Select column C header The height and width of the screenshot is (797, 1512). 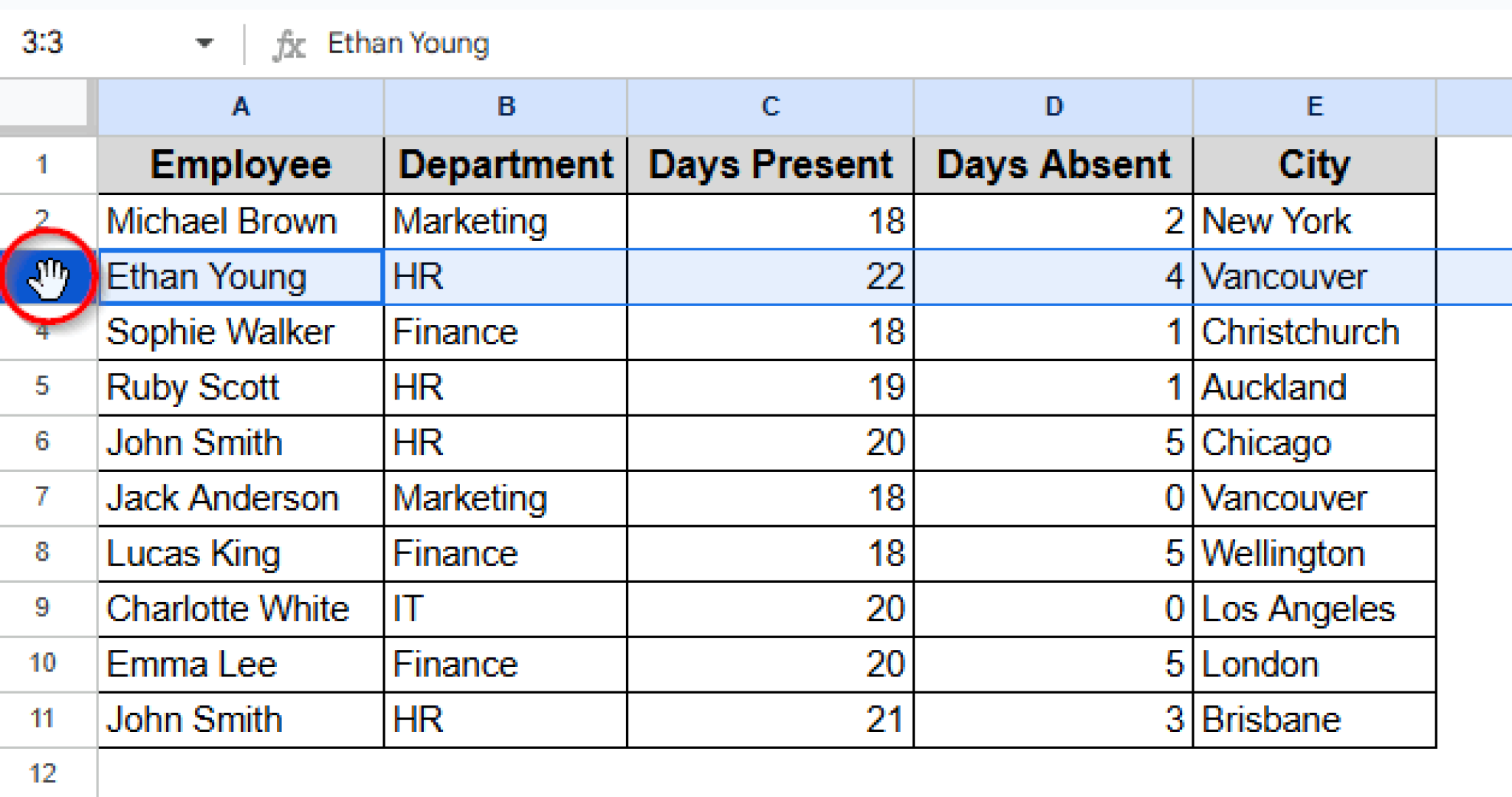pyautogui.click(x=770, y=107)
